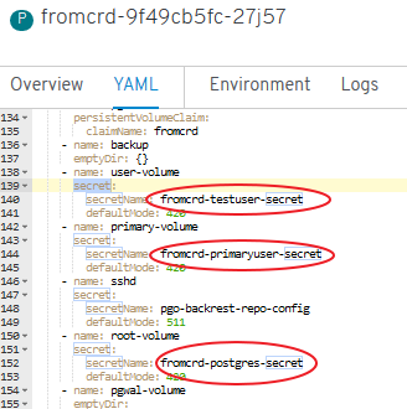Click 'emptyDir: {}' on line 137

pos(111,159)
